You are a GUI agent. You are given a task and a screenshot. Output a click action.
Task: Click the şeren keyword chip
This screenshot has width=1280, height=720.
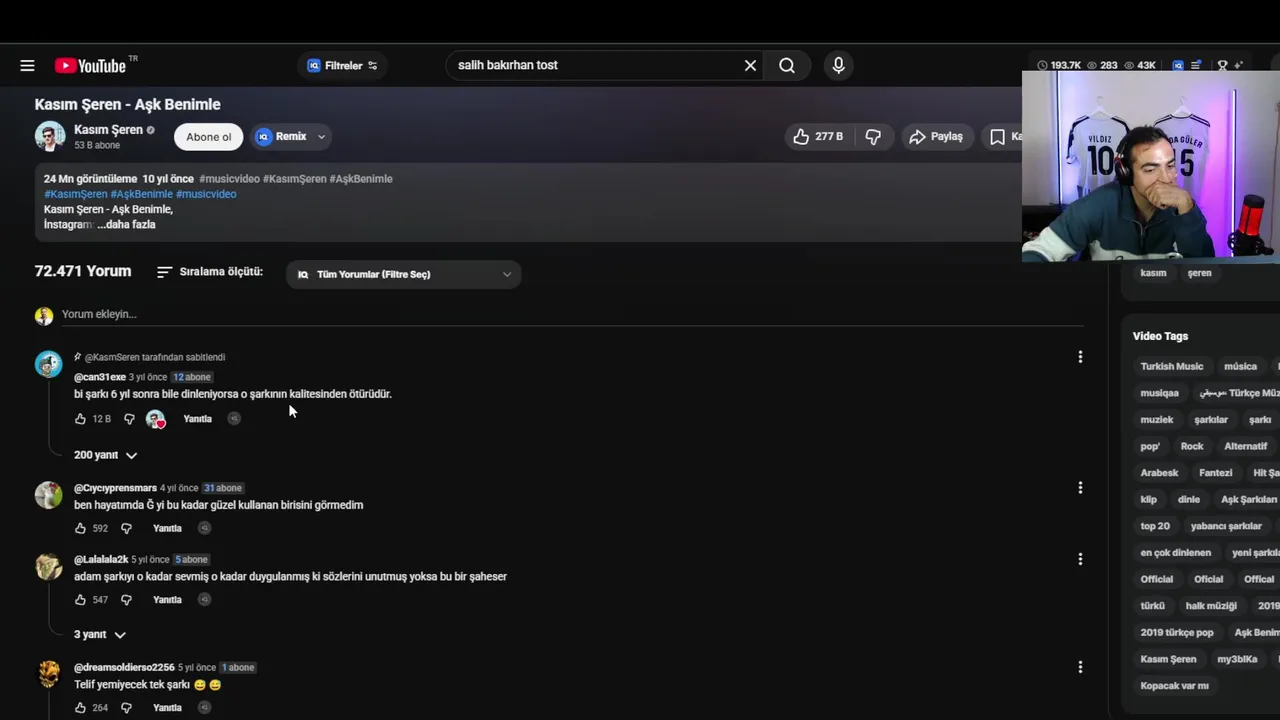pos(1199,273)
